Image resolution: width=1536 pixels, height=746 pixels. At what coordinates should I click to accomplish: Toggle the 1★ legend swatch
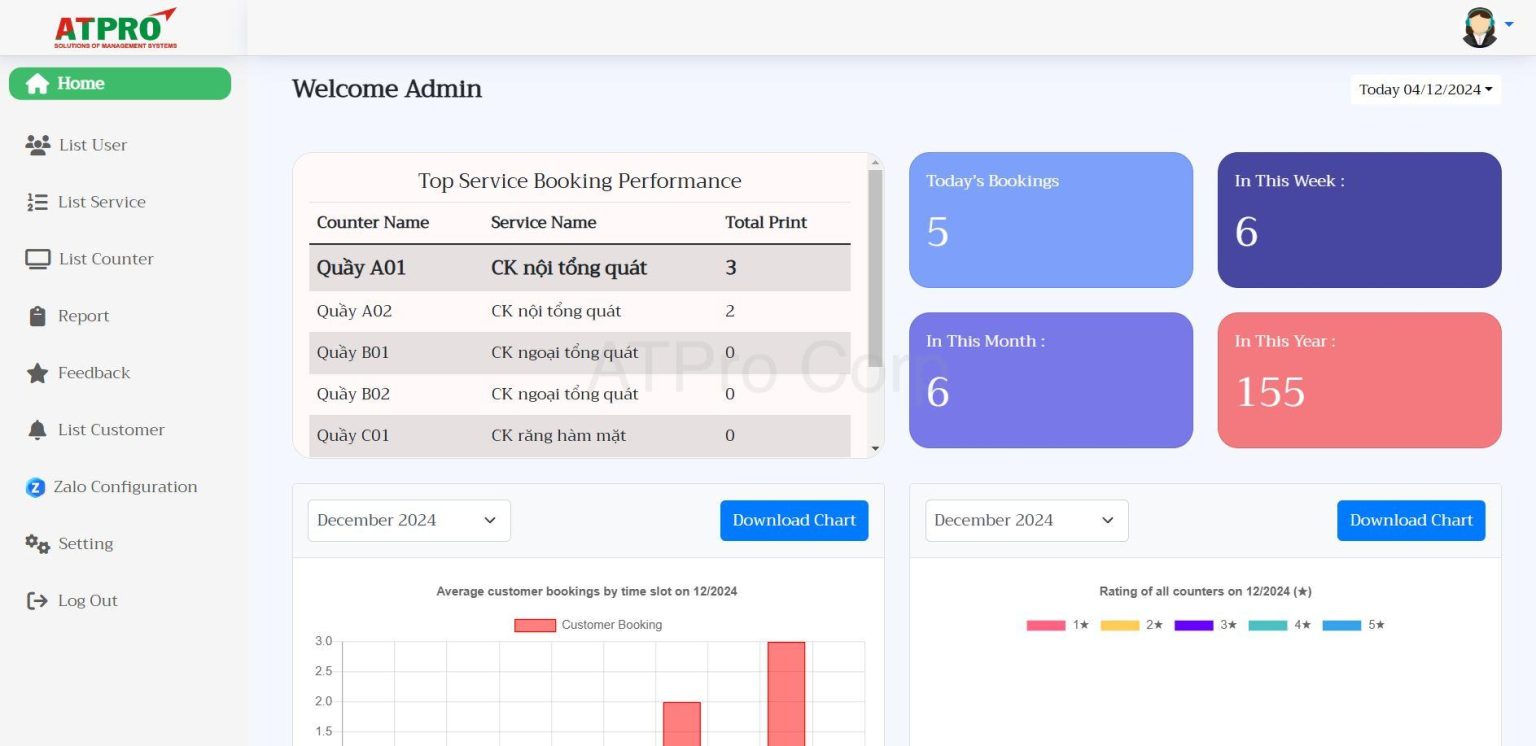point(1046,626)
